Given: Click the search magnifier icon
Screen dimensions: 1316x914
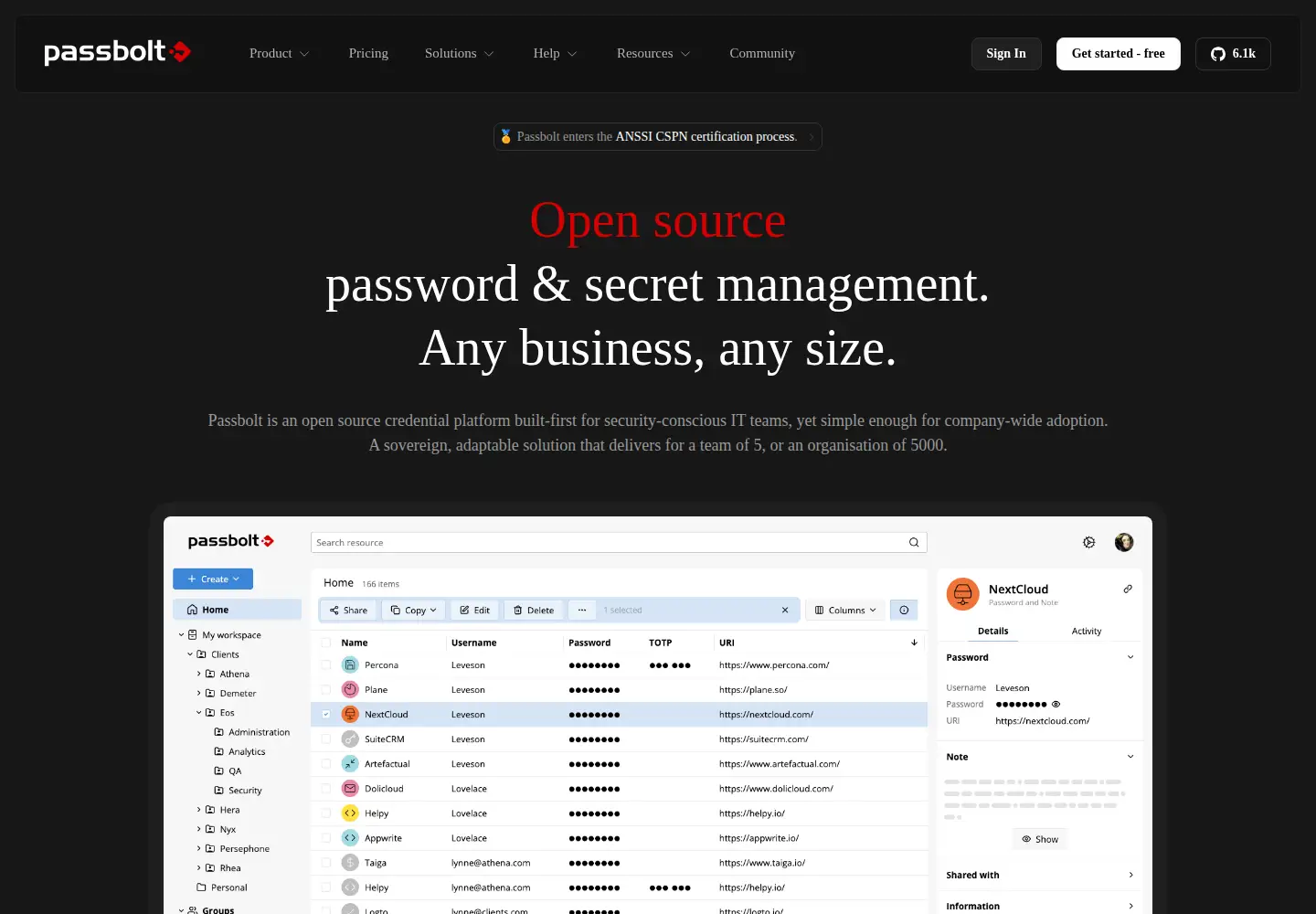Looking at the screenshot, I should point(914,543).
